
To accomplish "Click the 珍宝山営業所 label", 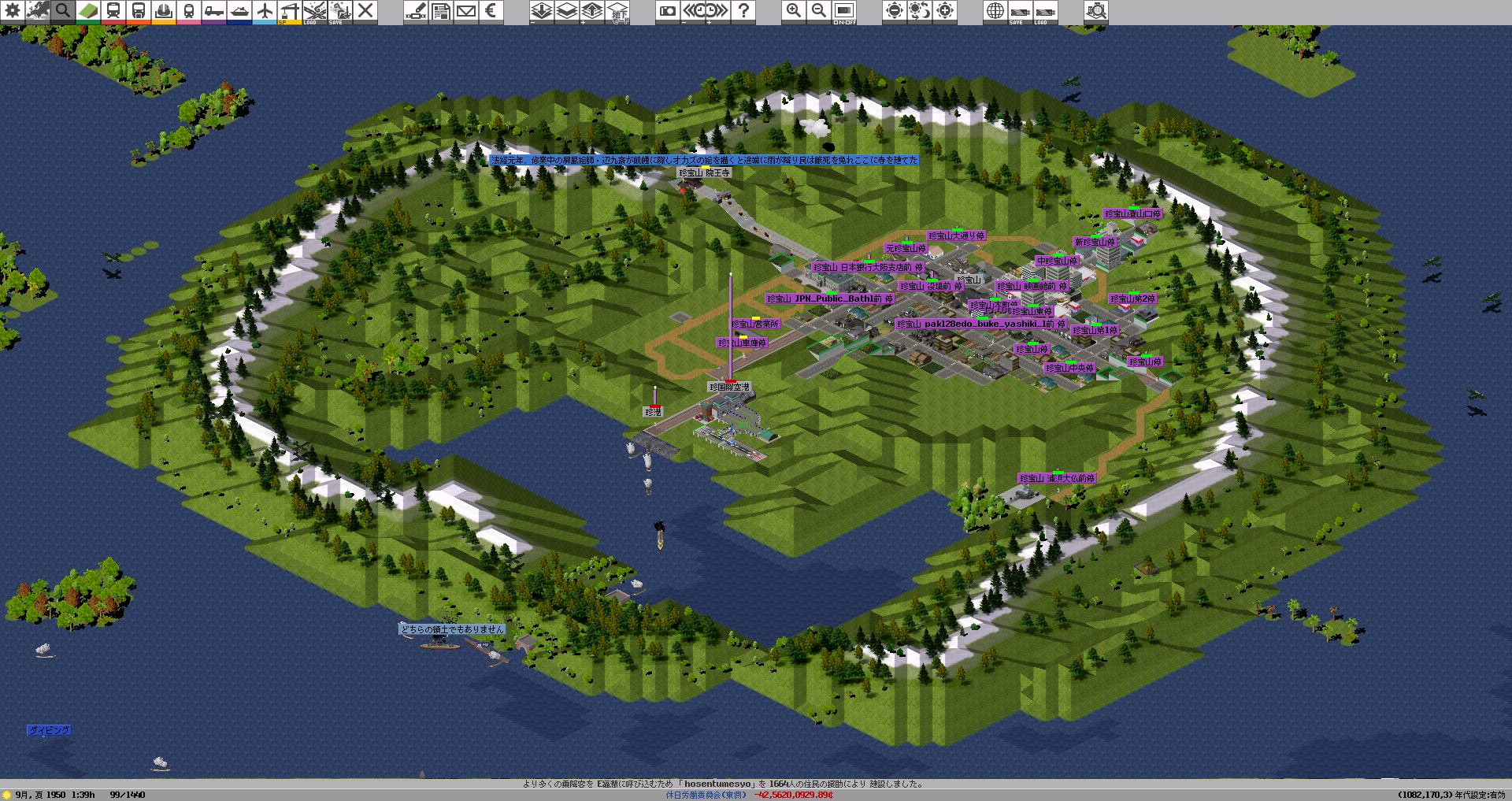I will 755,324.
